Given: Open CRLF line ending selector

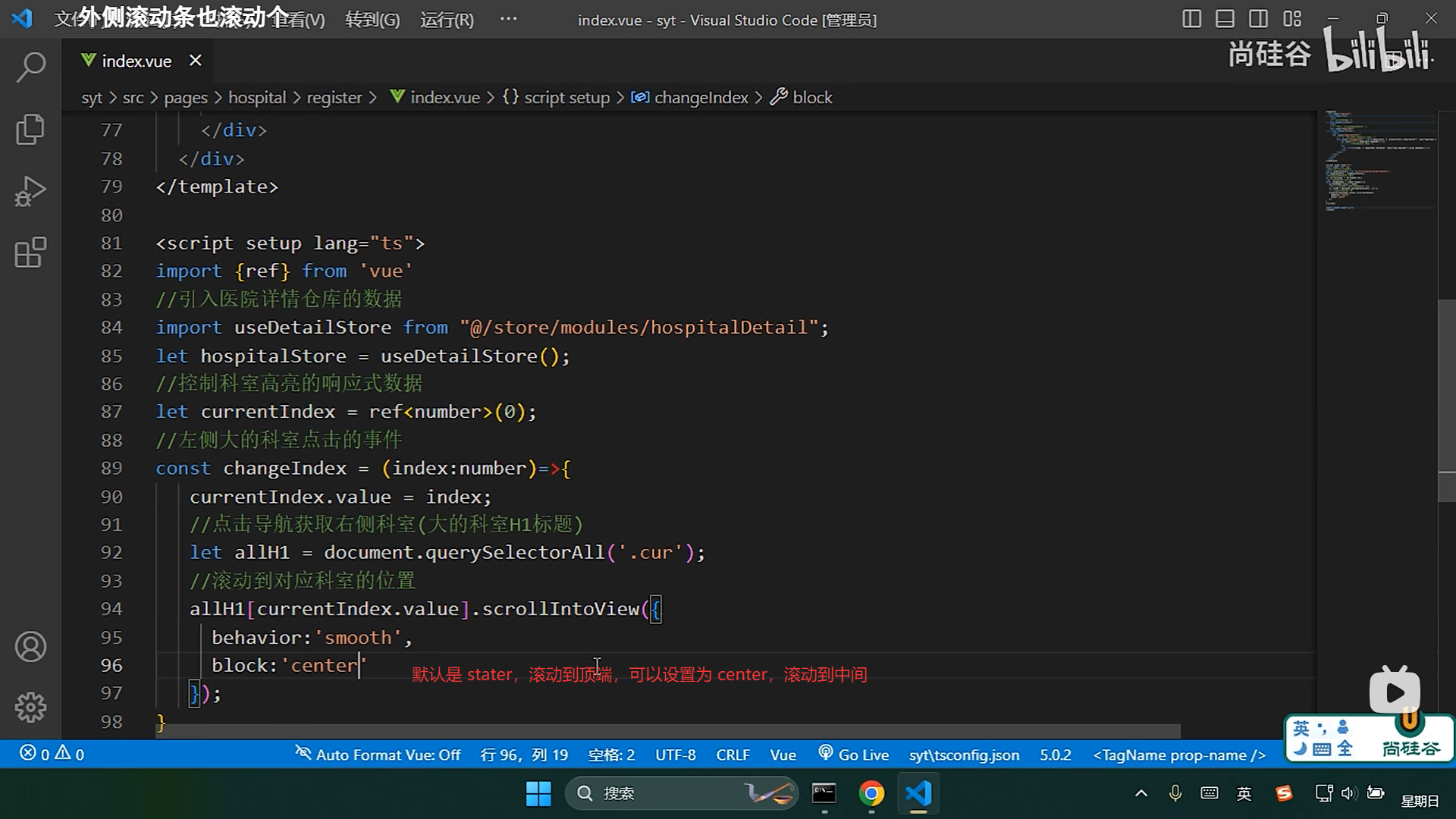Looking at the screenshot, I should pyautogui.click(x=733, y=755).
